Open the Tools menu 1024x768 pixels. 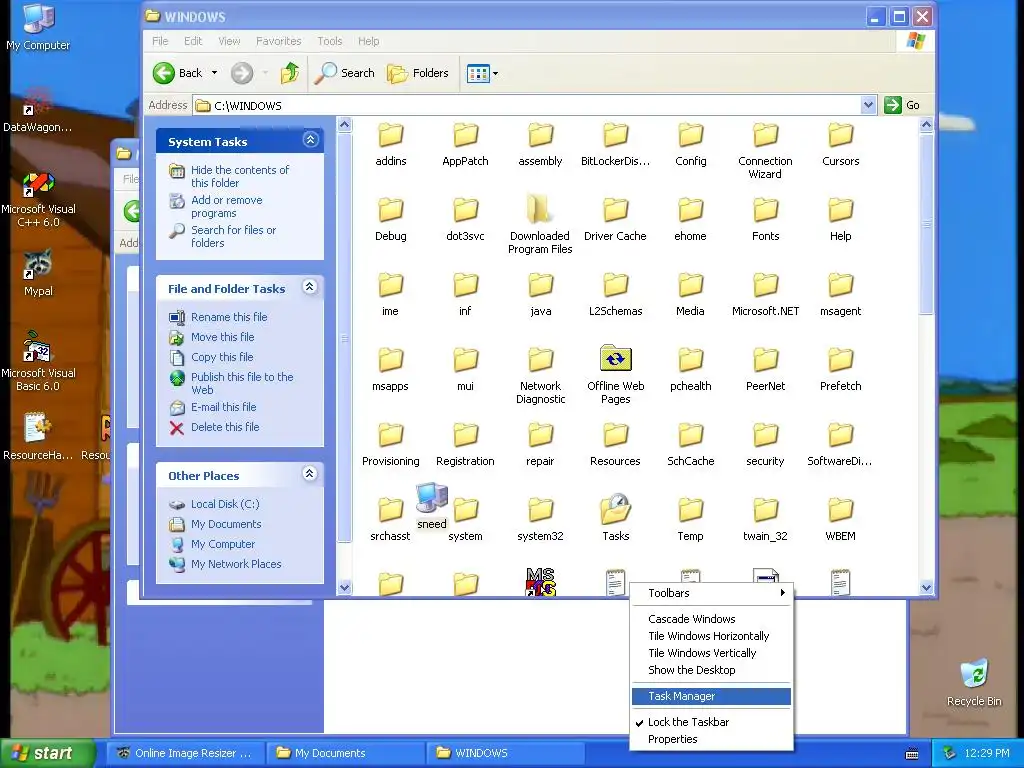click(x=330, y=41)
